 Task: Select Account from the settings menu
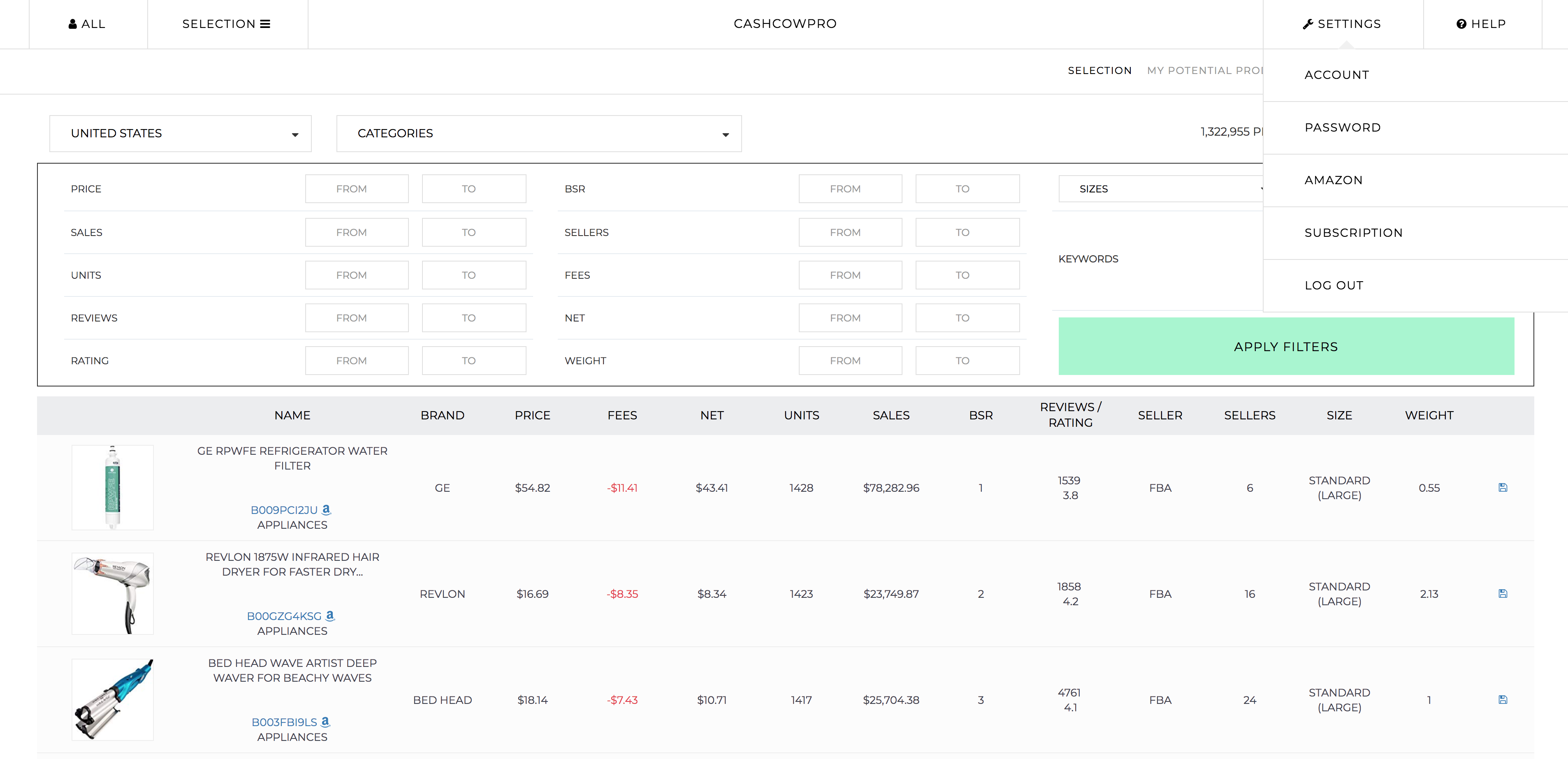[1337, 75]
